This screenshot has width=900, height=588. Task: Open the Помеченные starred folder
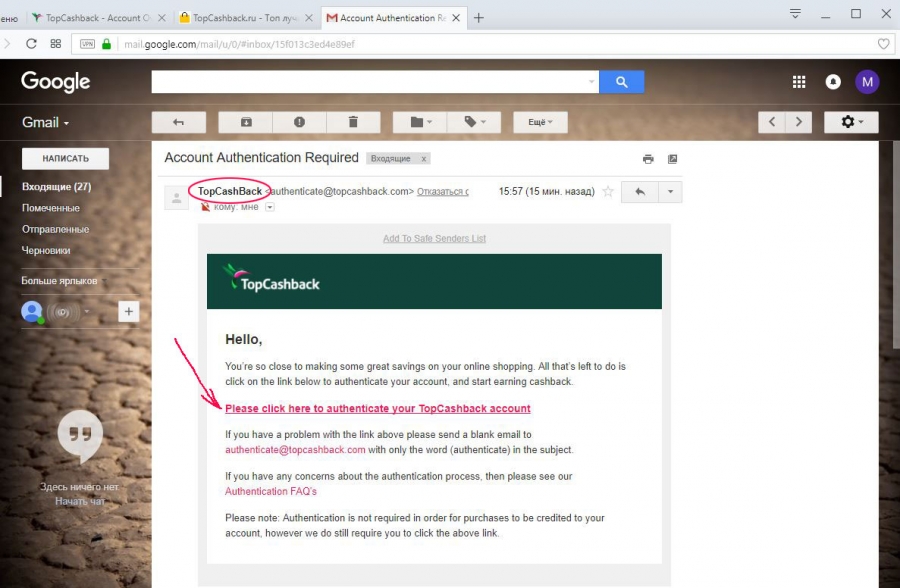pyautogui.click(x=51, y=208)
